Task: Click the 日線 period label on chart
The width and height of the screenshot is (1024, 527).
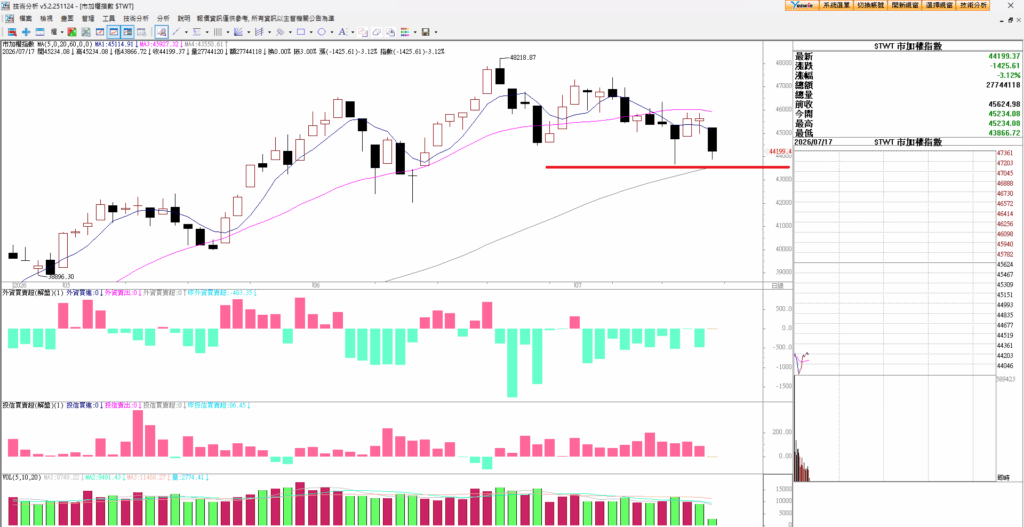Action: [777, 286]
